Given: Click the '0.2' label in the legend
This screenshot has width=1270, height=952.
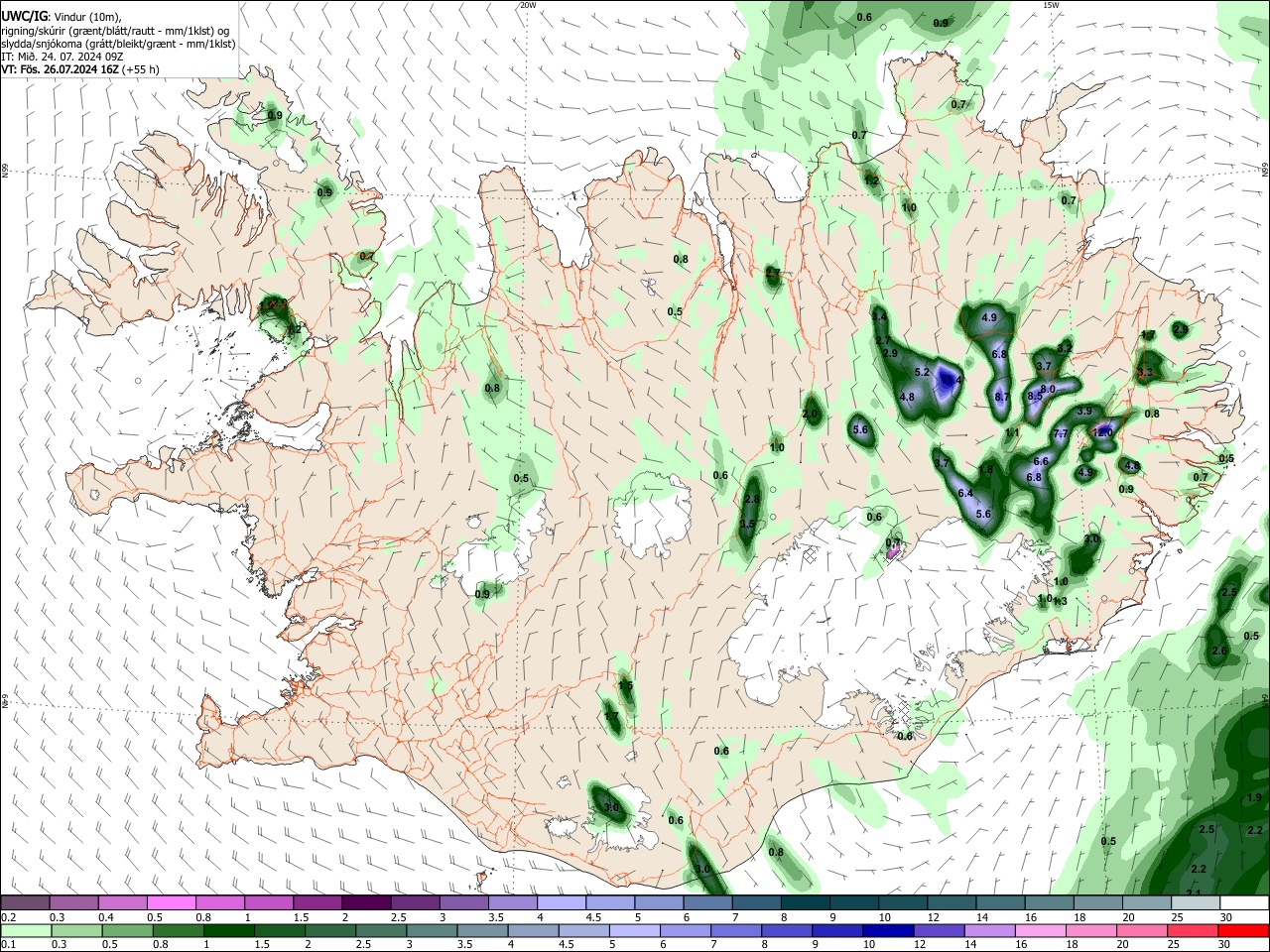Looking at the screenshot, I should [x=8, y=917].
